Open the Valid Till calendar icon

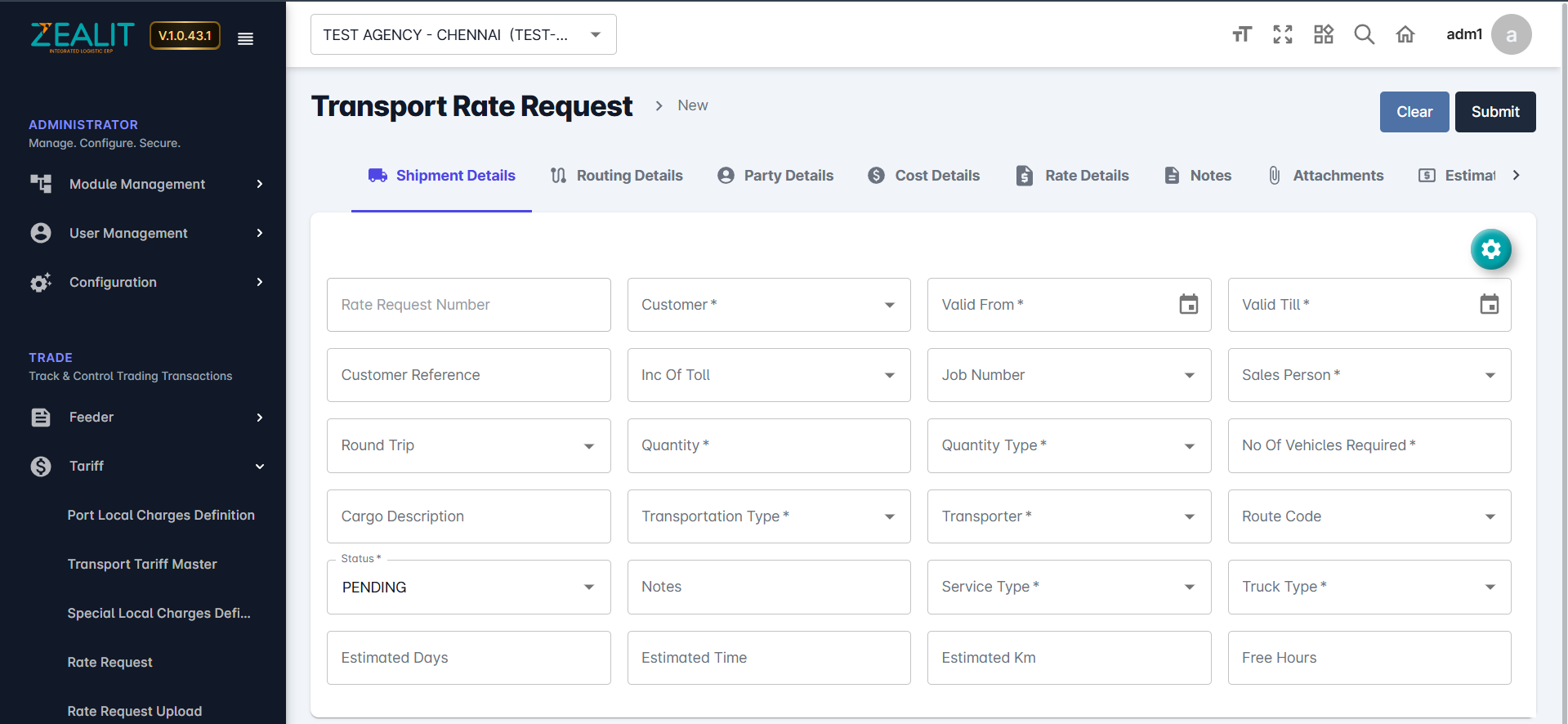point(1489,305)
